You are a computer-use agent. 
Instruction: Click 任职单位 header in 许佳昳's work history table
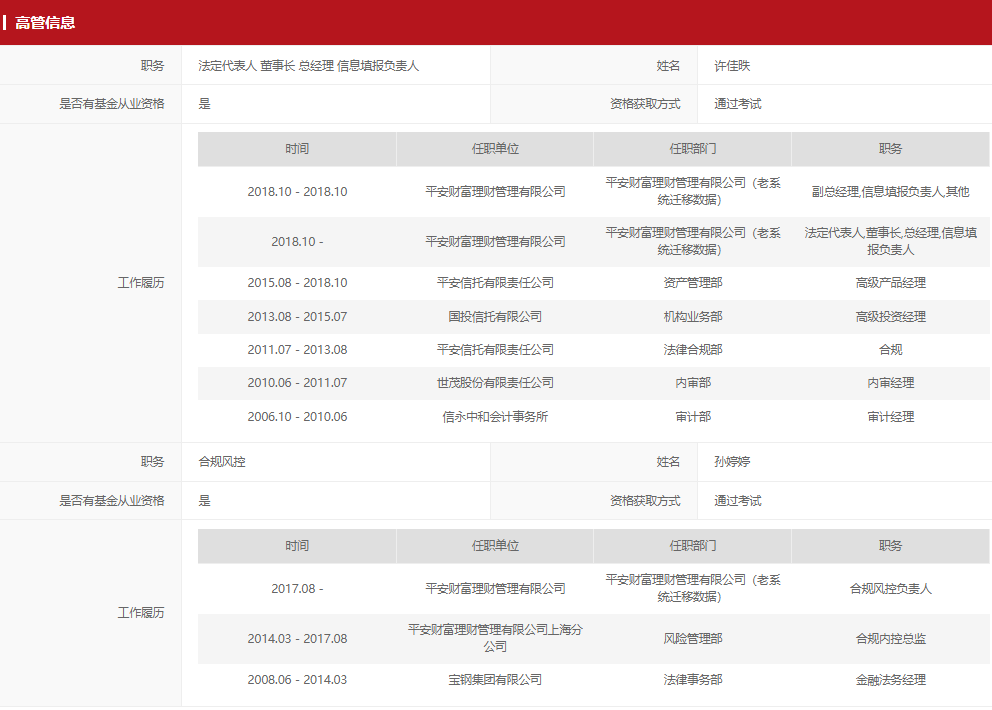click(x=495, y=149)
